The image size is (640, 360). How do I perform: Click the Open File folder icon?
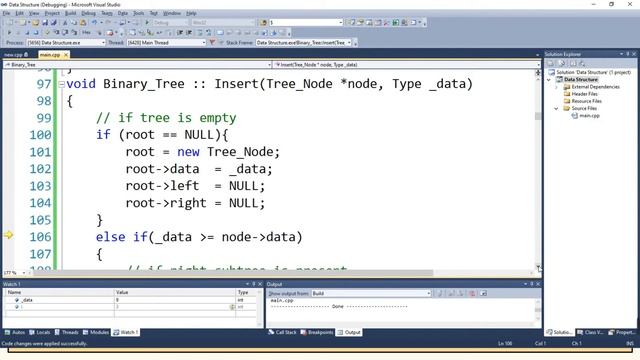[36, 22]
